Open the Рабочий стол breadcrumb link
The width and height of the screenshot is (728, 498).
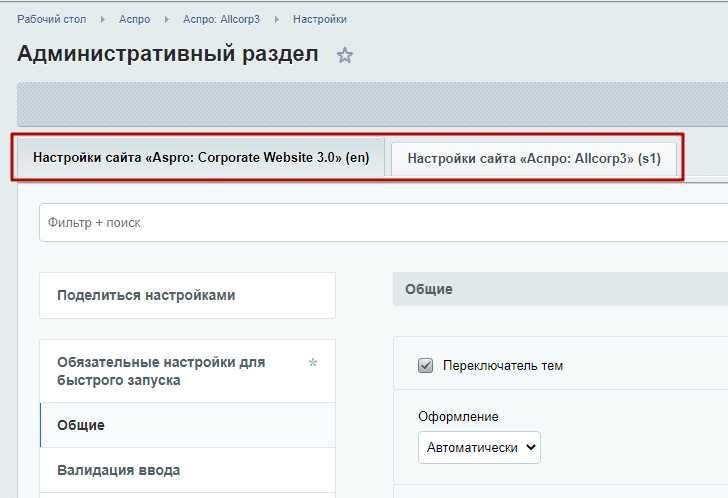coord(52,19)
